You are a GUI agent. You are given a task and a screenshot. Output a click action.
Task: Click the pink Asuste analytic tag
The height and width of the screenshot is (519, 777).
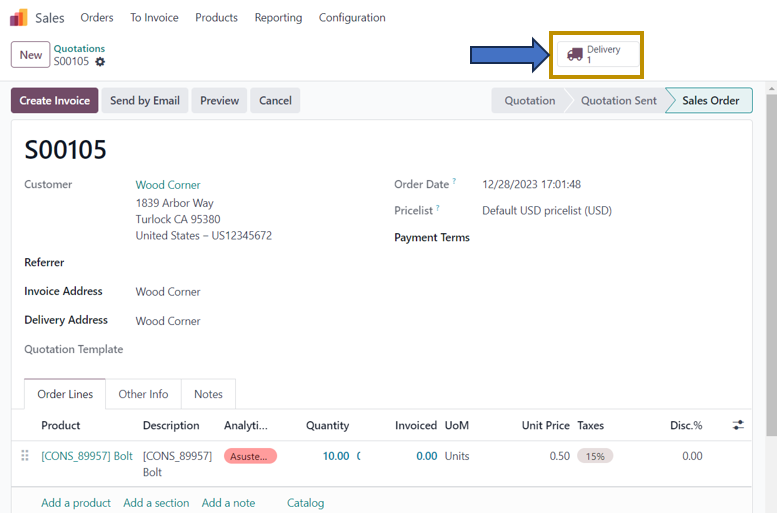tap(250, 456)
